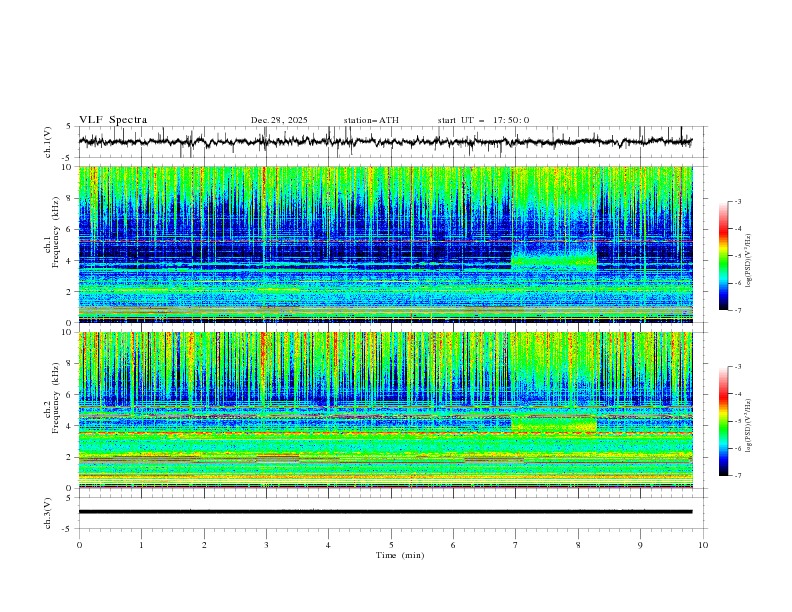The width and height of the screenshot is (792, 612).
Task: Click the time axis tick label "8"
Action: [578, 545]
